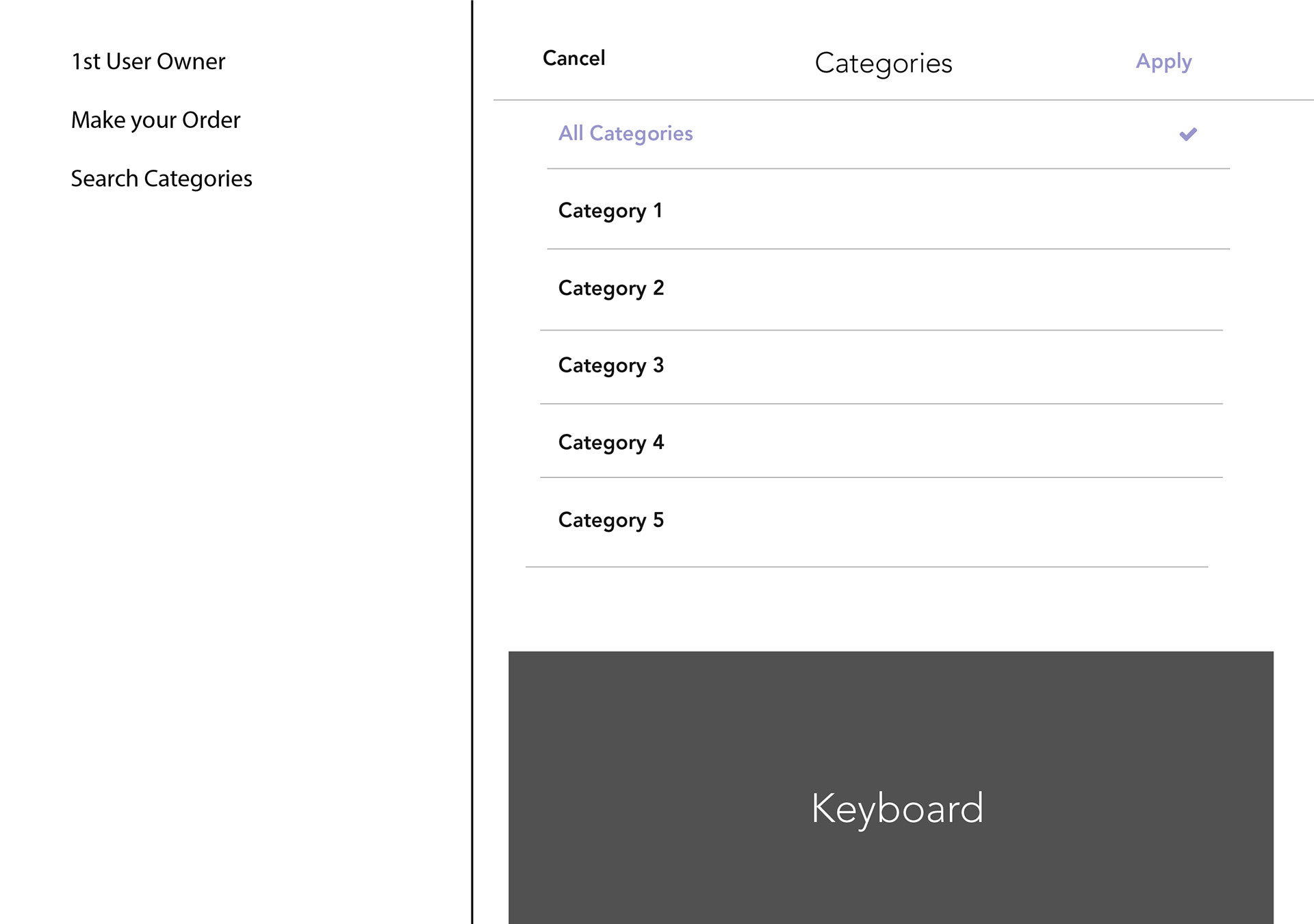Tap the Keyboard area
The image size is (1314, 924).
[x=891, y=787]
